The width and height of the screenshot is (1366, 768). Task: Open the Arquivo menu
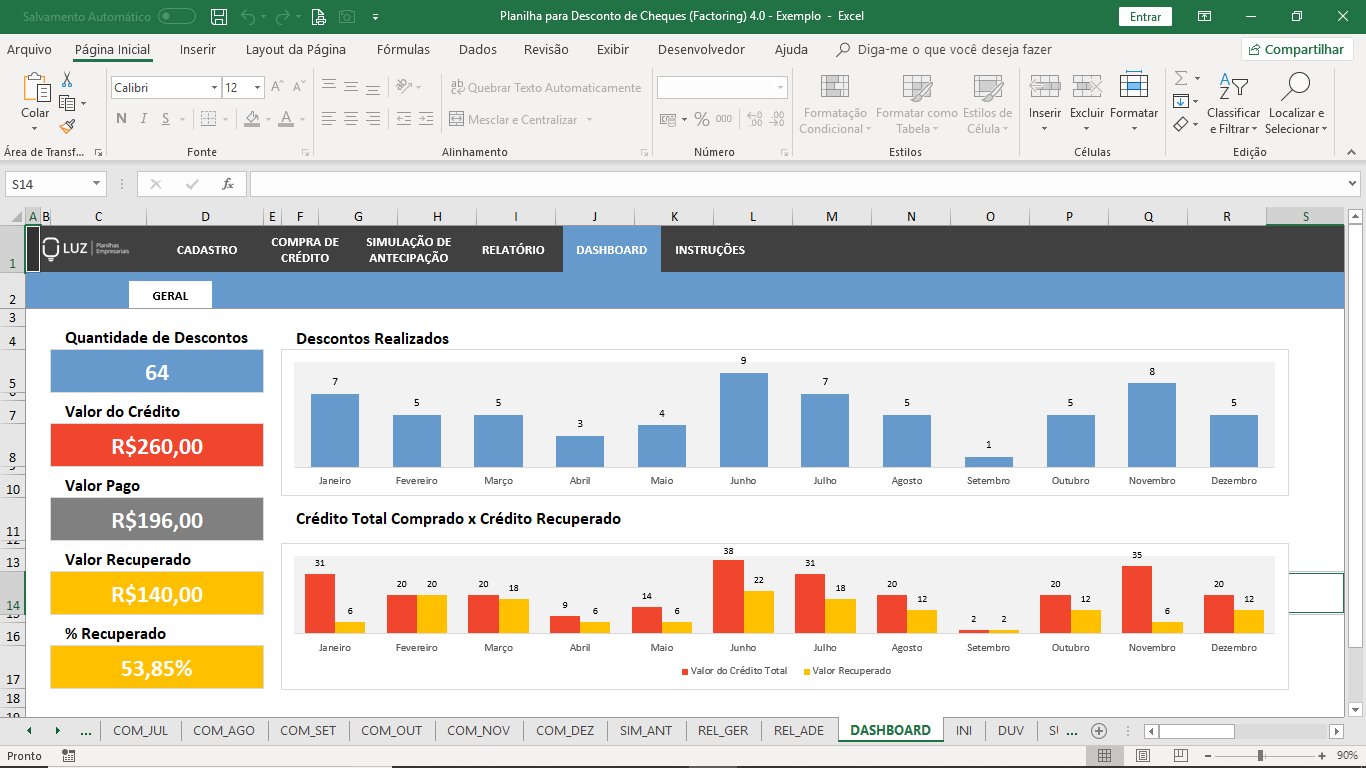[29, 49]
